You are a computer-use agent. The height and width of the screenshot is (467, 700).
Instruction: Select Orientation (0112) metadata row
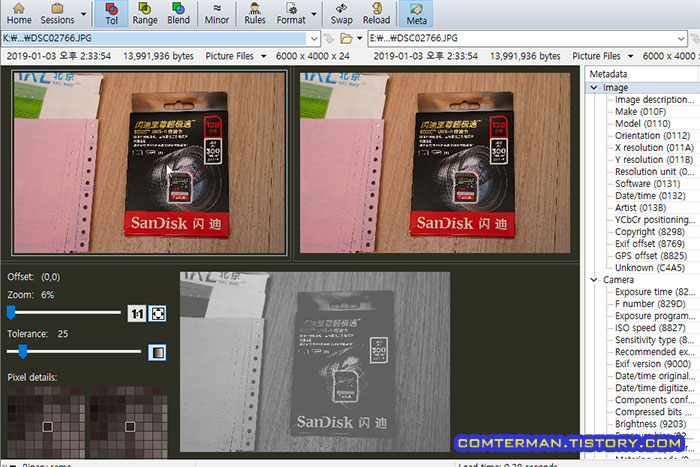(x=652, y=136)
